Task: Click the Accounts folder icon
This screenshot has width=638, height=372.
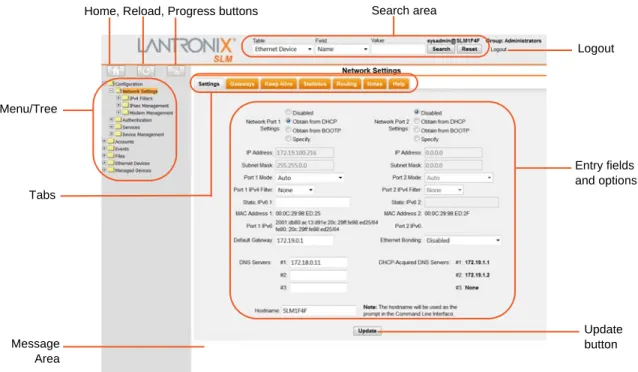Action: [x=111, y=142]
